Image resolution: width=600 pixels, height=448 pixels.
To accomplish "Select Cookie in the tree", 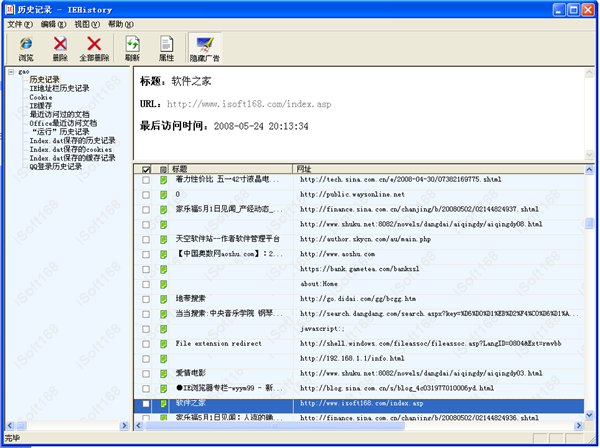I will pyautogui.click(x=41, y=97).
